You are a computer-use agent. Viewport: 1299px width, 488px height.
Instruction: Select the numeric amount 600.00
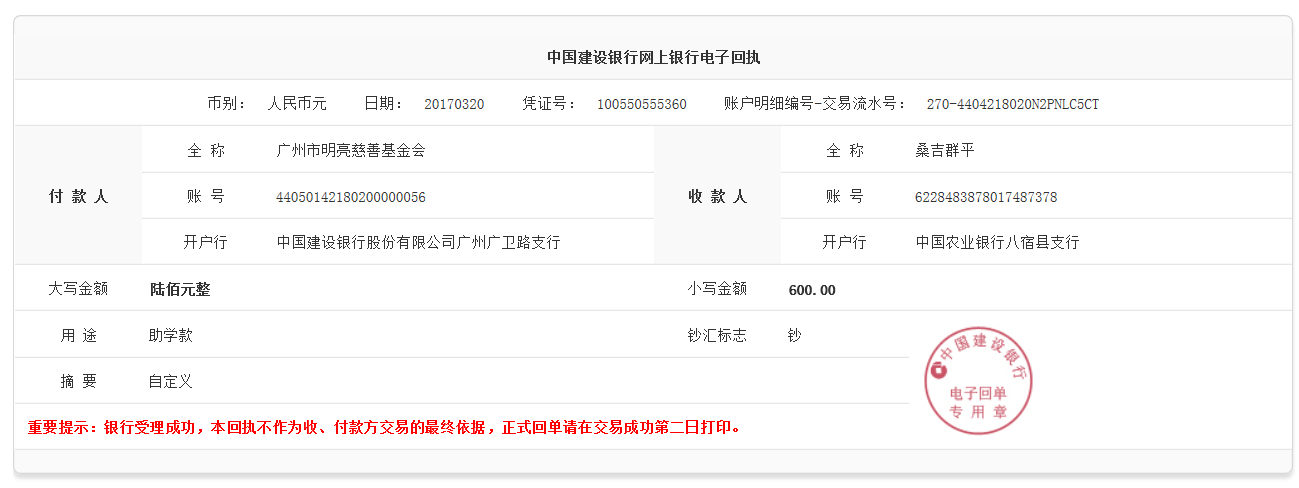click(x=812, y=290)
